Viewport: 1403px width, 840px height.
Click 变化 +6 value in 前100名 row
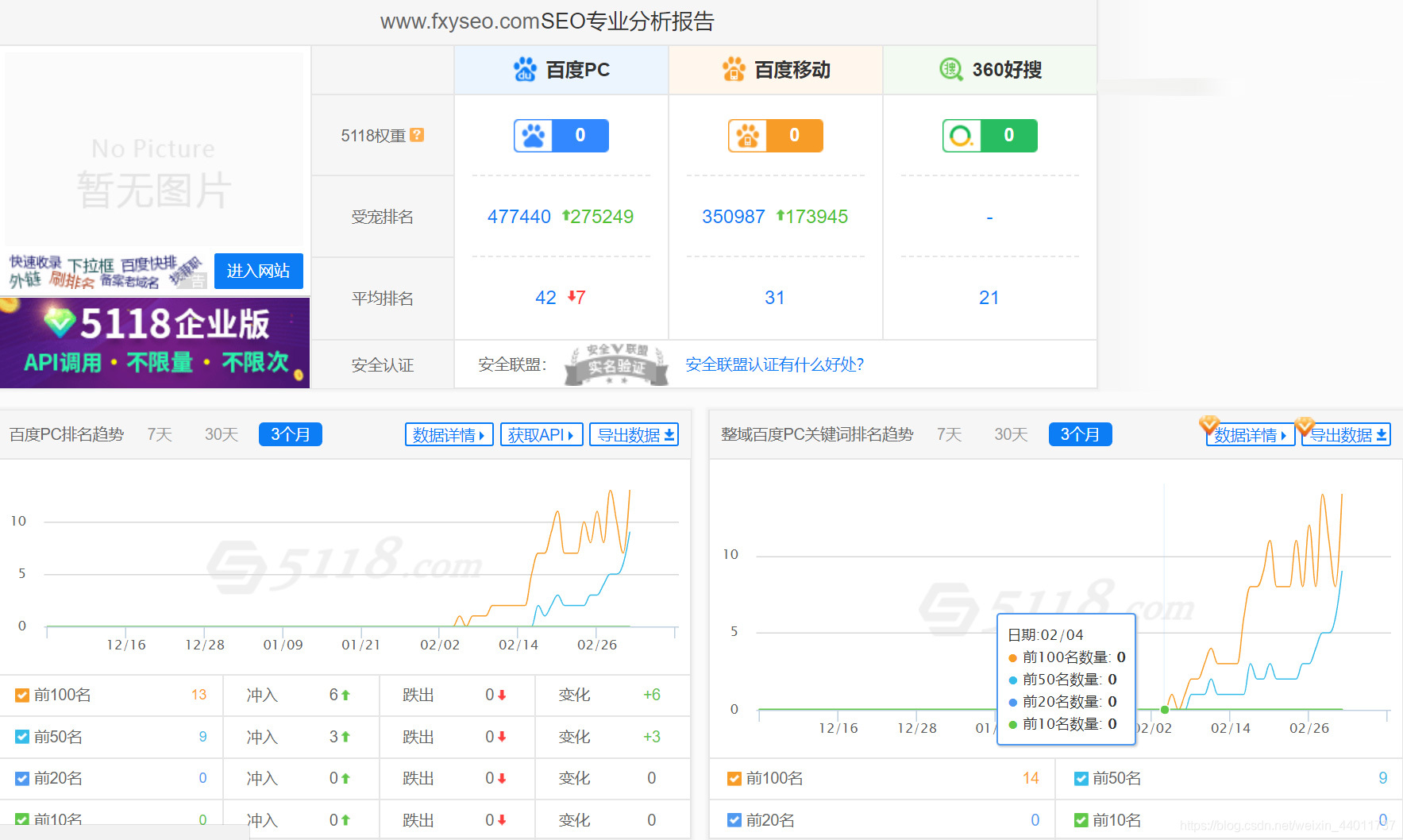click(652, 695)
